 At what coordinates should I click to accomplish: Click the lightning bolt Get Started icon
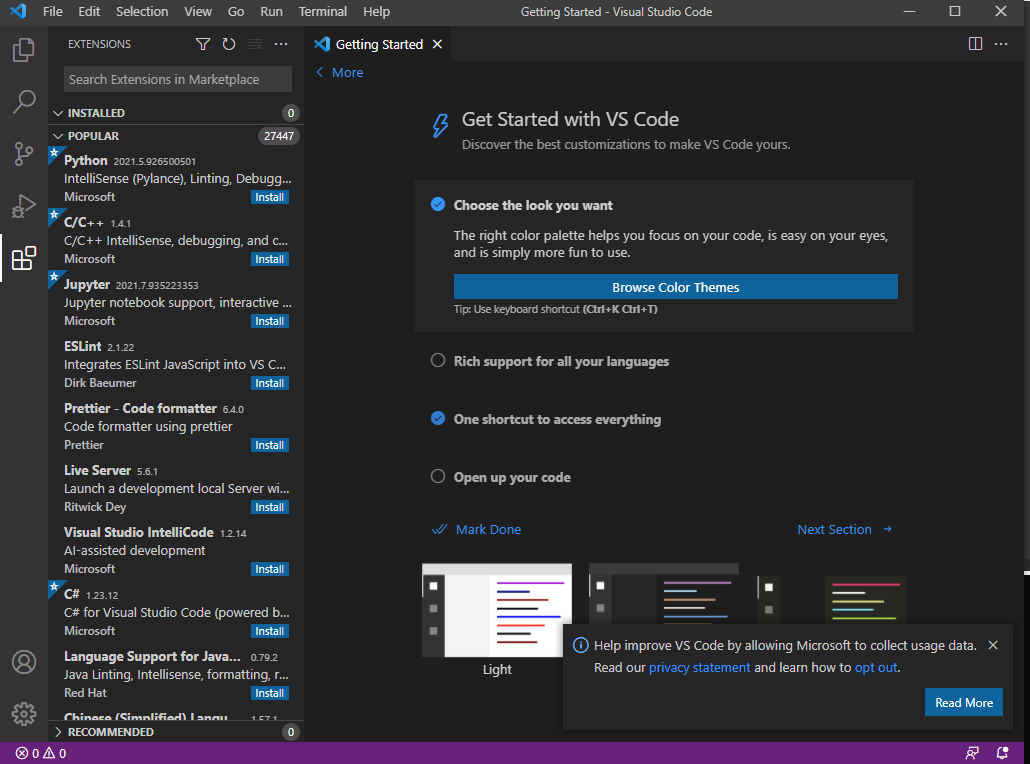440,125
